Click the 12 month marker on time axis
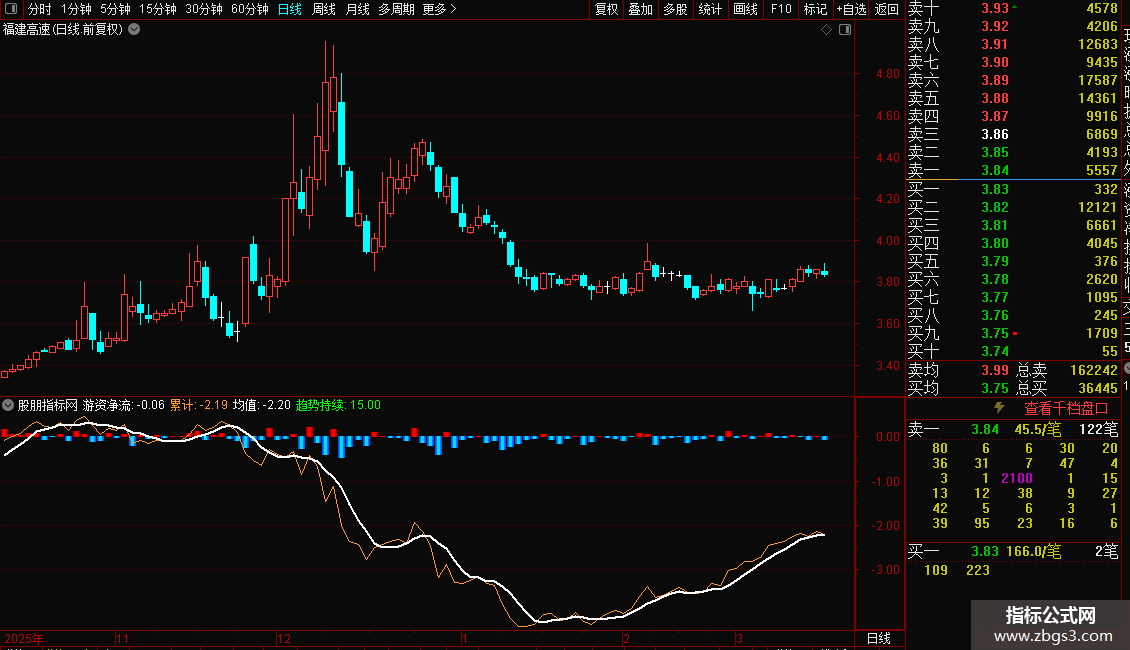1130x650 pixels. click(x=284, y=638)
